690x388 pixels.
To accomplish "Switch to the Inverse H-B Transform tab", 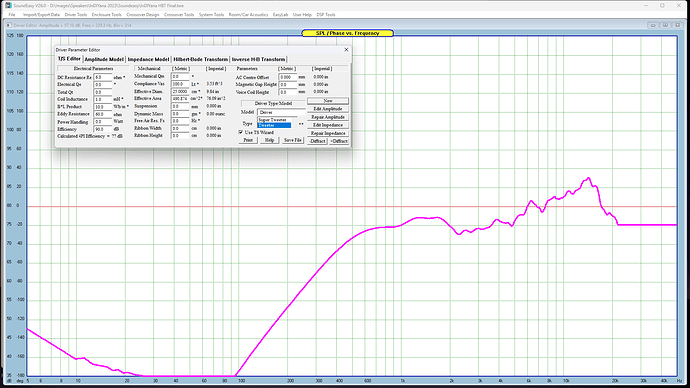I will pos(258,59).
